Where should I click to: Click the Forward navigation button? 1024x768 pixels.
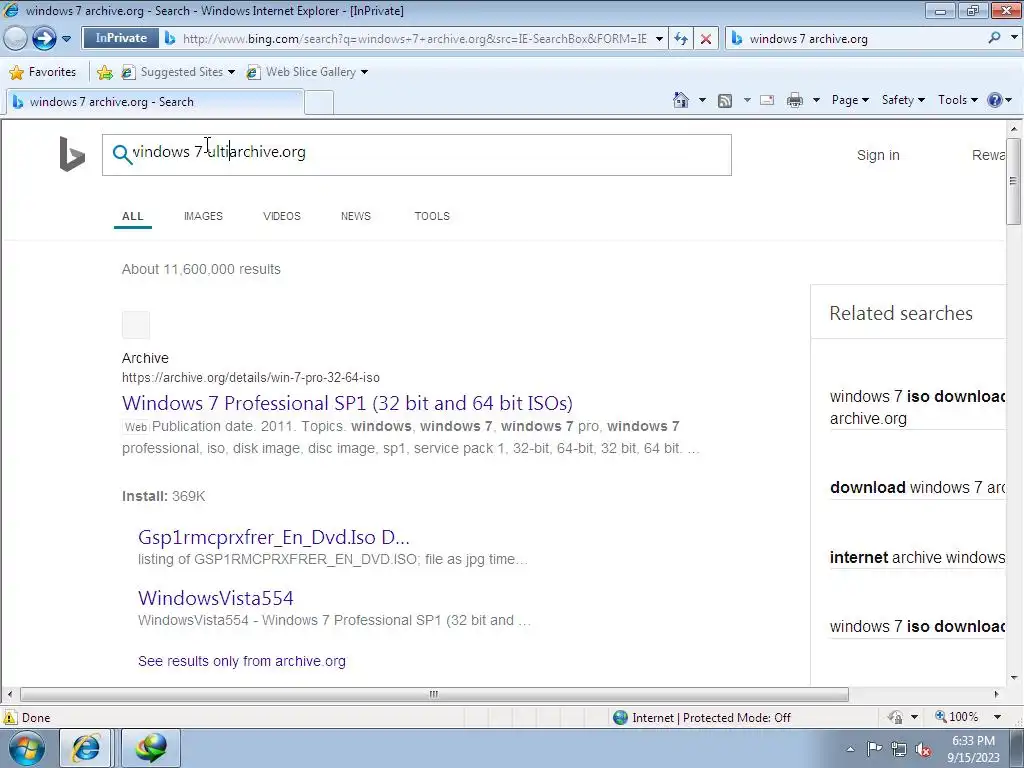(44, 39)
